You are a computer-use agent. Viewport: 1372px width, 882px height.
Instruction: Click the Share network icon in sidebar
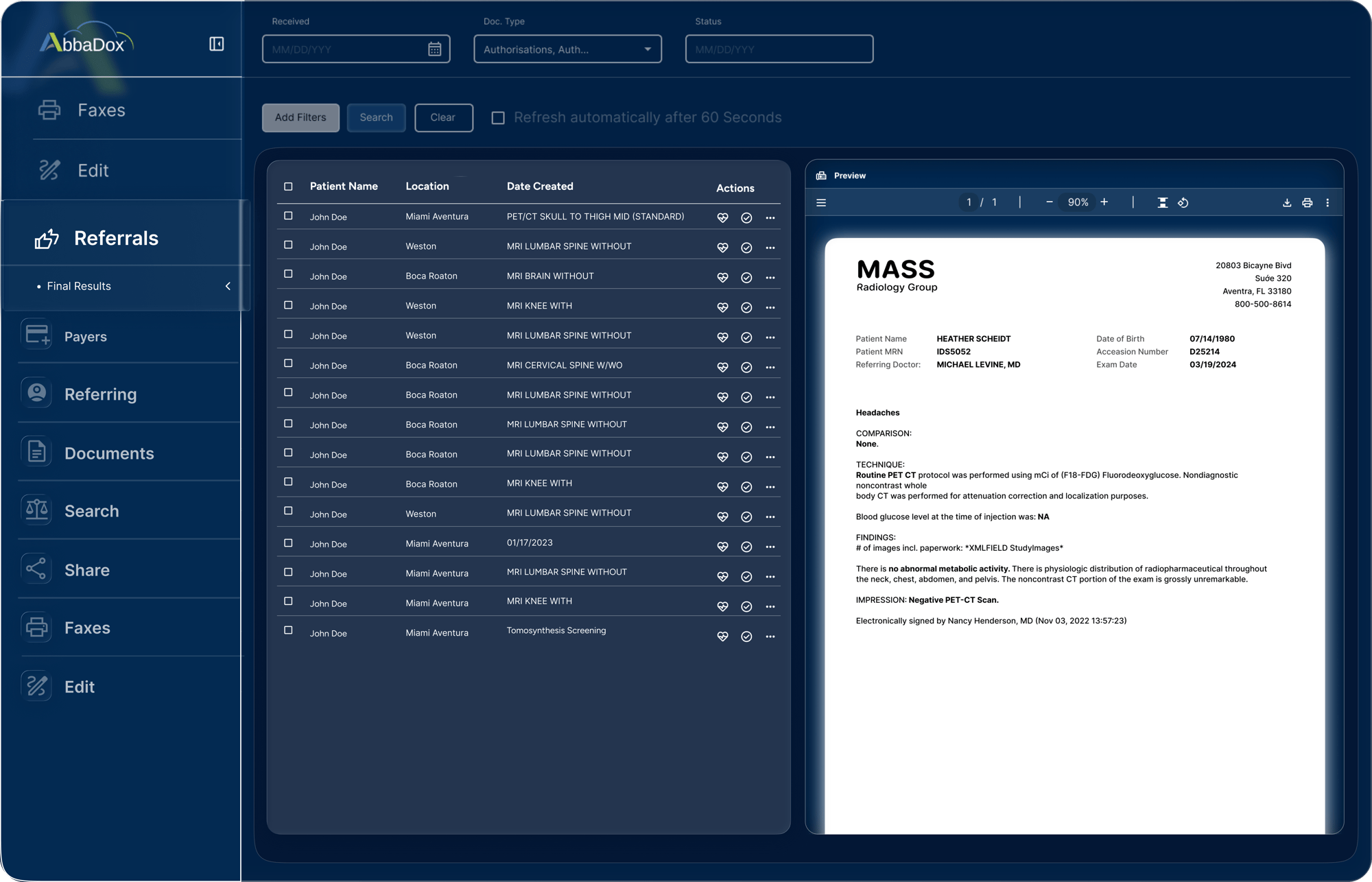[x=36, y=569]
